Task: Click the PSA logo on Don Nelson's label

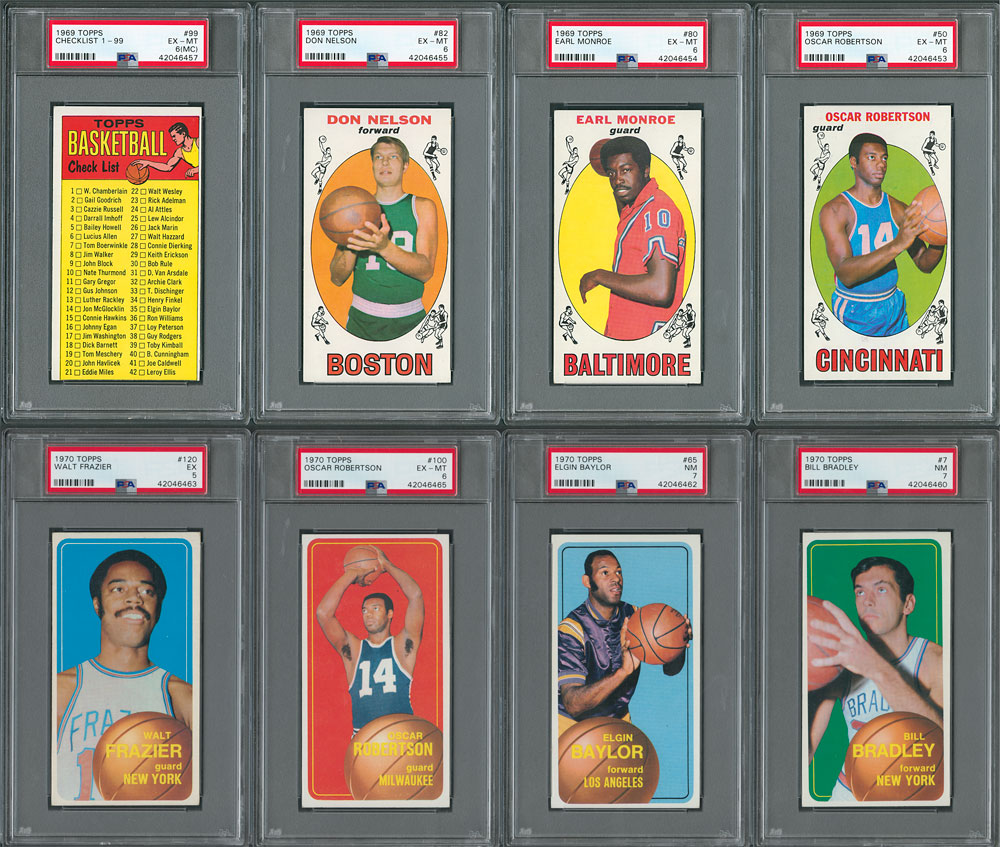Action: coord(377,59)
